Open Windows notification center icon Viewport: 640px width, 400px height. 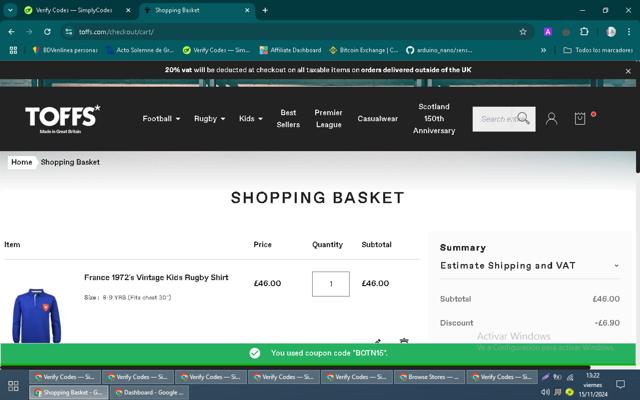pos(620,384)
